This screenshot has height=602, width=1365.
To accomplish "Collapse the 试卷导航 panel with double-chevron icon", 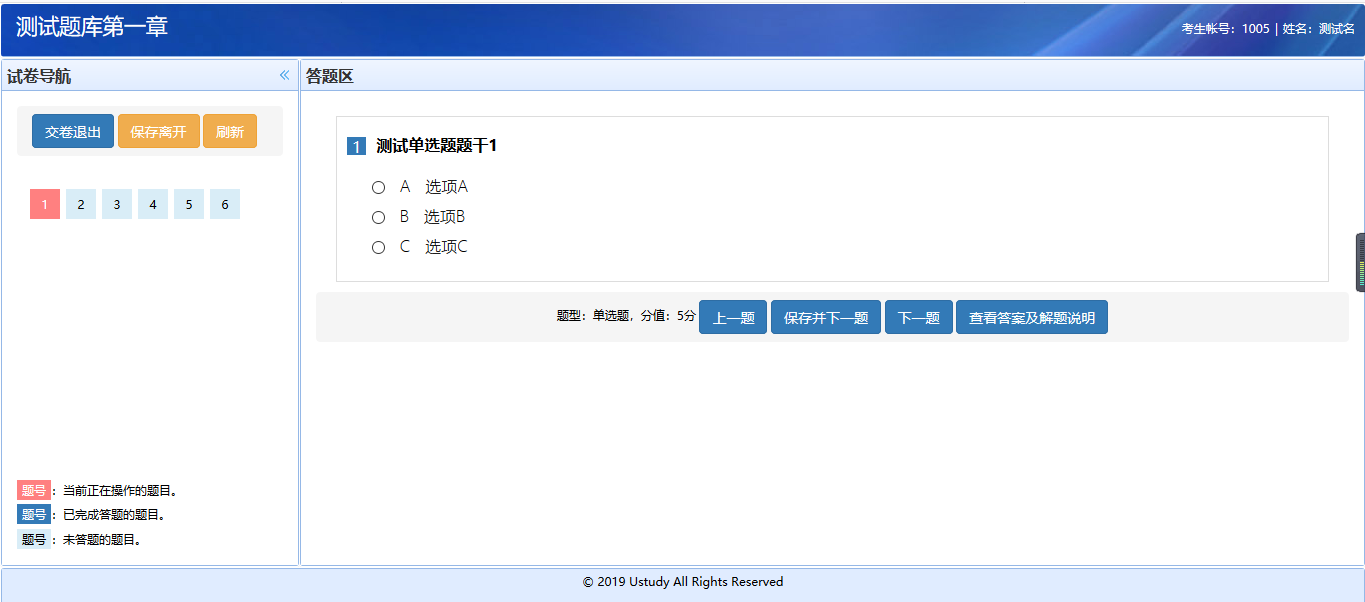I will (x=284, y=76).
